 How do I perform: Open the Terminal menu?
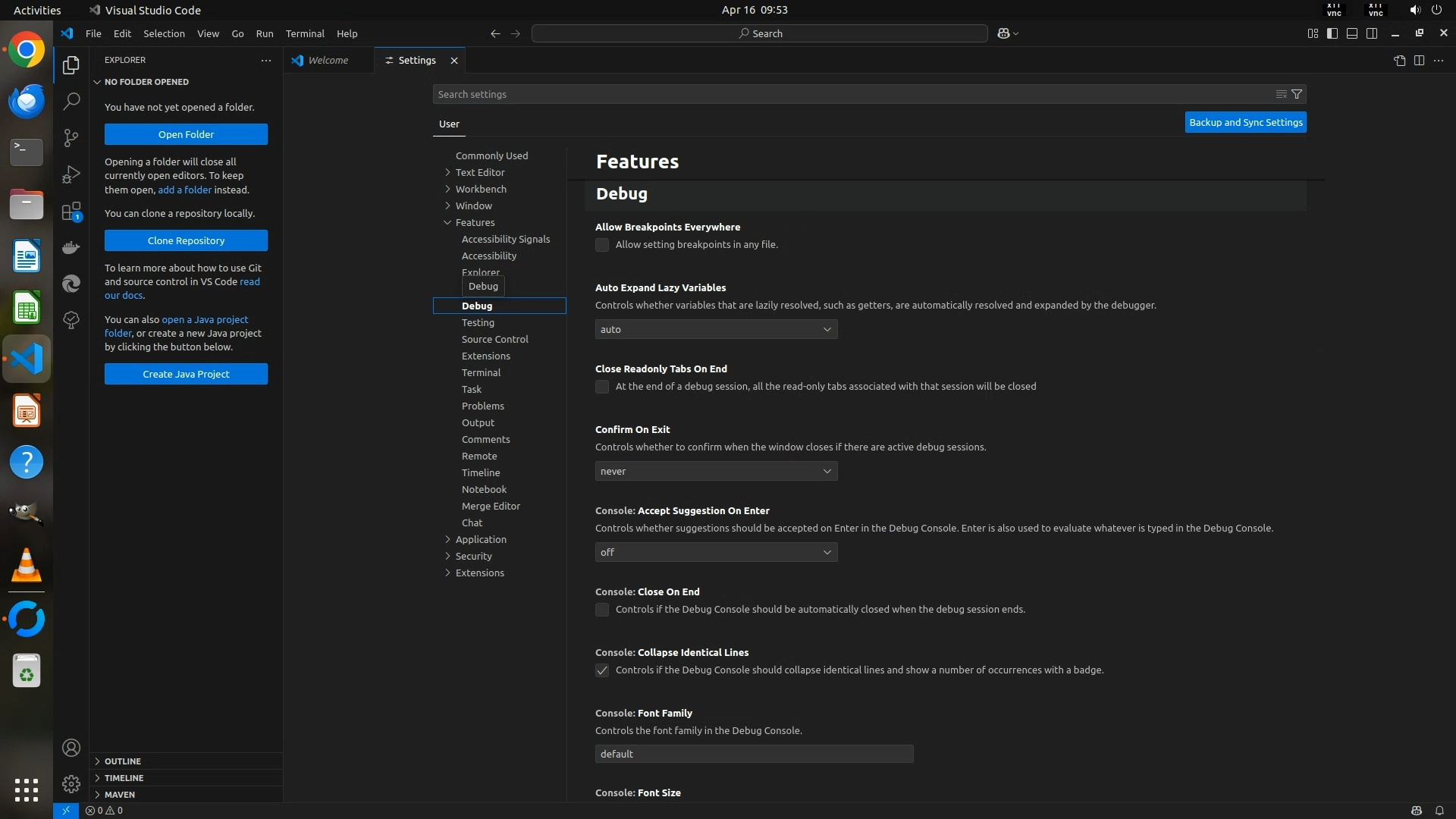click(x=305, y=33)
